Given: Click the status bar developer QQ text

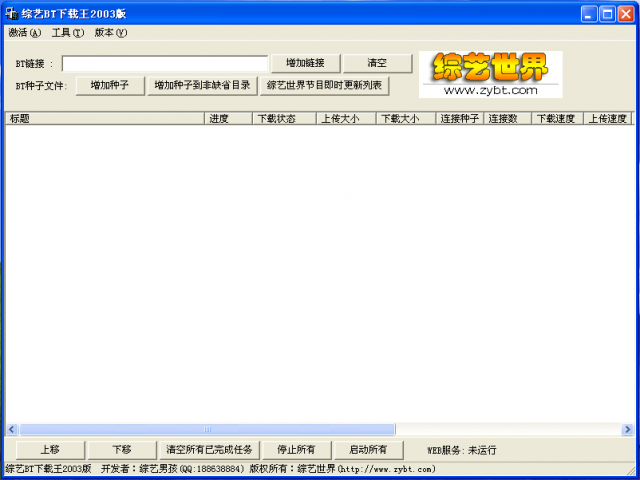Looking at the screenshot, I should (173, 469).
